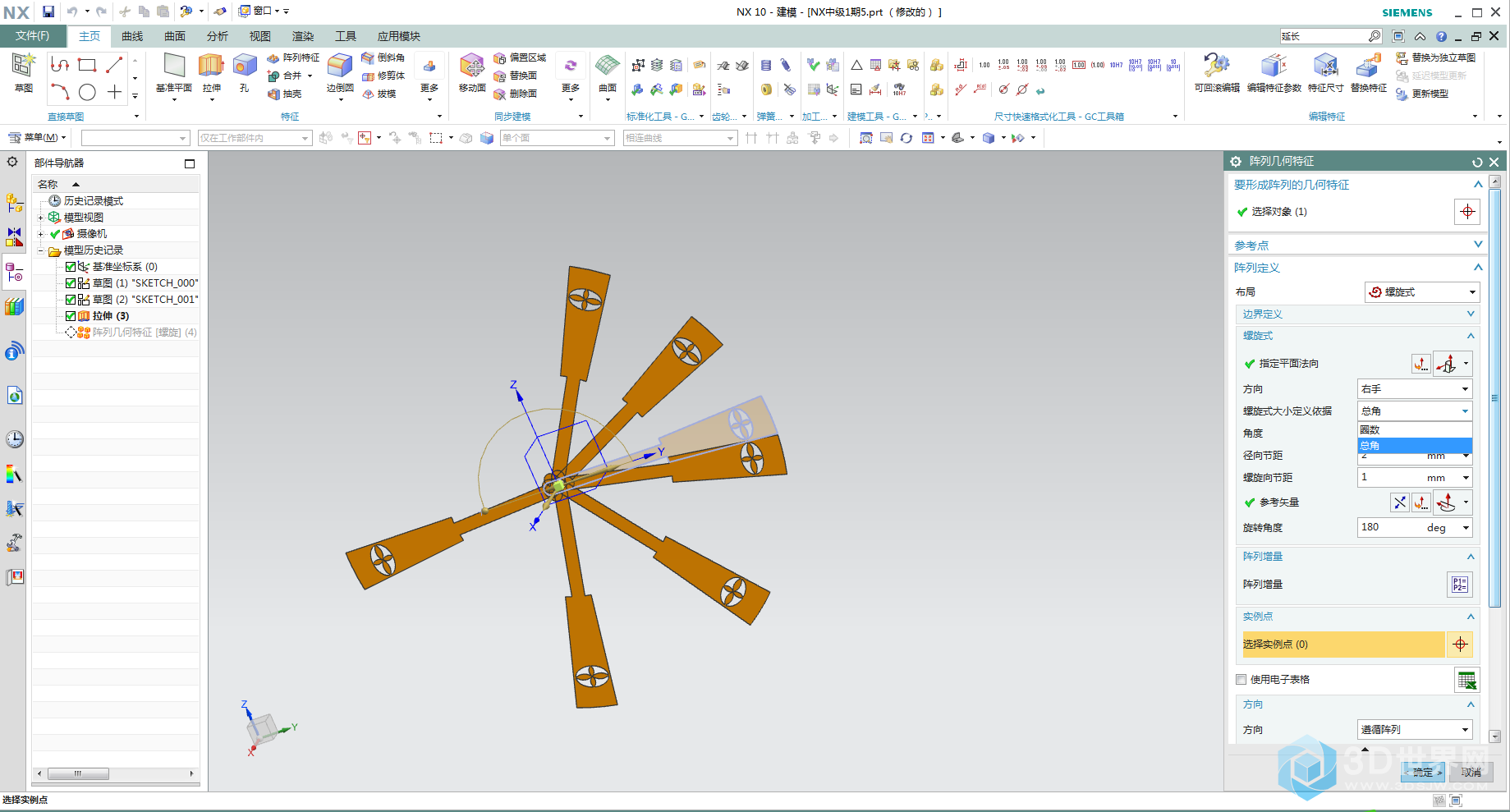Open the 方向 右手 dropdown
The image size is (1510, 812).
1415,389
